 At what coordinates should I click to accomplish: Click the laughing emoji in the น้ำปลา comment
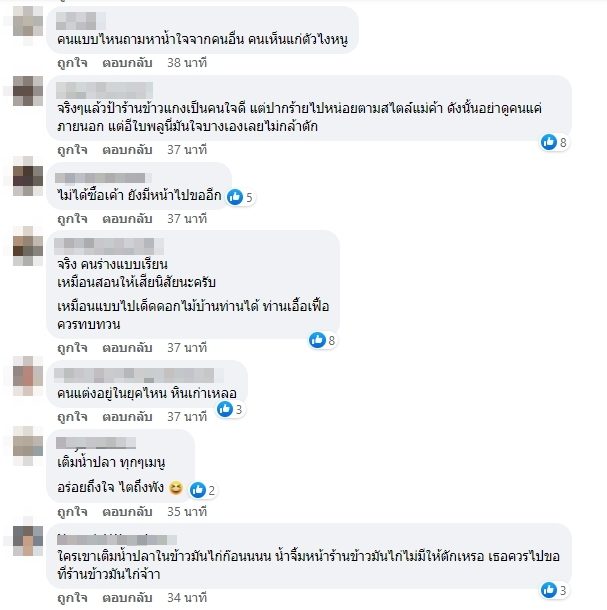click(175, 487)
